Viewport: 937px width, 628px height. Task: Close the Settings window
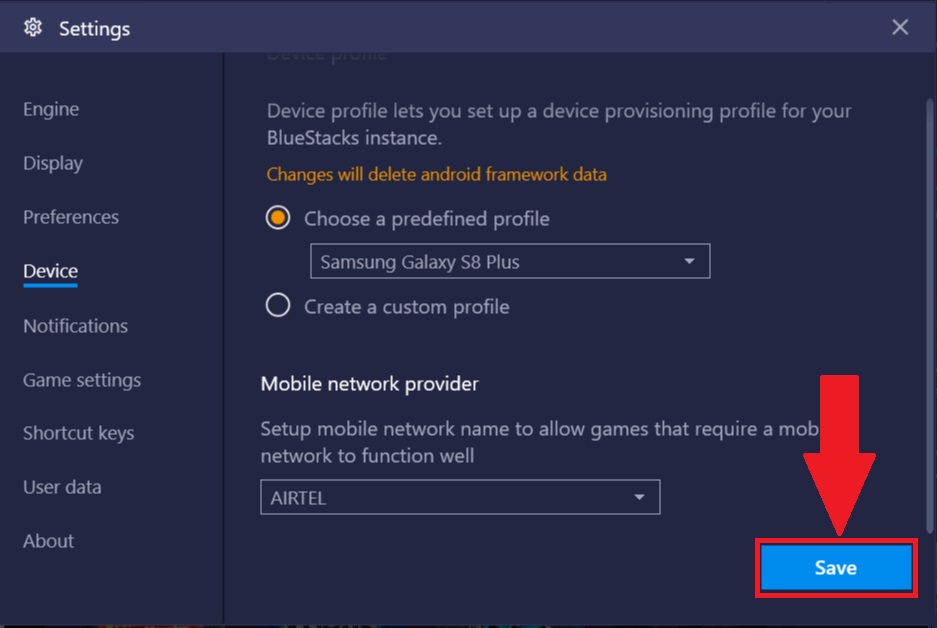(900, 27)
